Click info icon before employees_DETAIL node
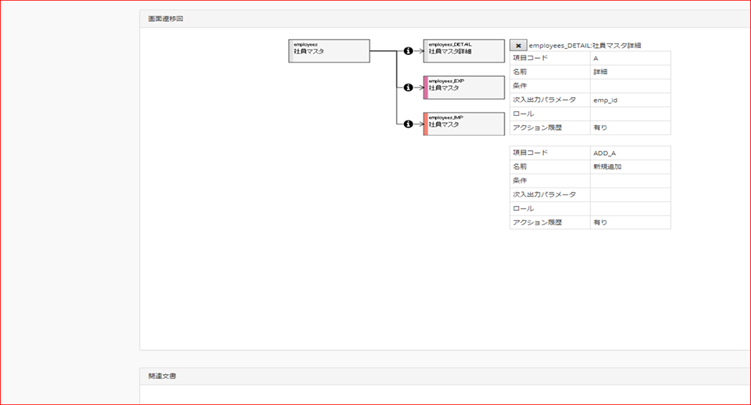751x405 pixels. click(408, 51)
